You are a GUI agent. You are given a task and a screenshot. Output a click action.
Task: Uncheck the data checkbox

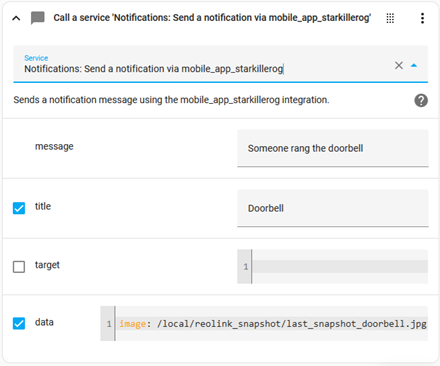pyautogui.click(x=19, y=323)
